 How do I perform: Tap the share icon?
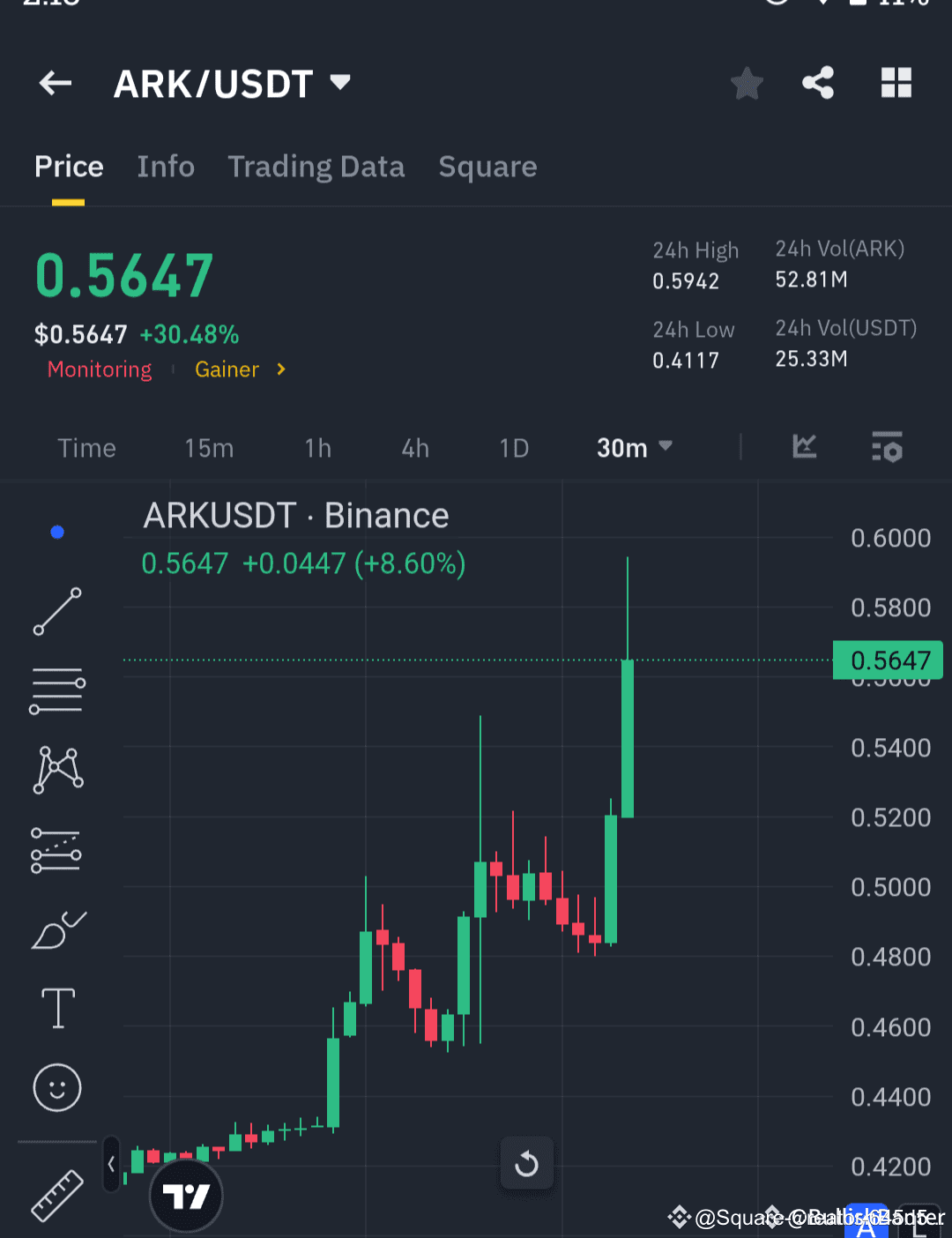click(818, 83)
